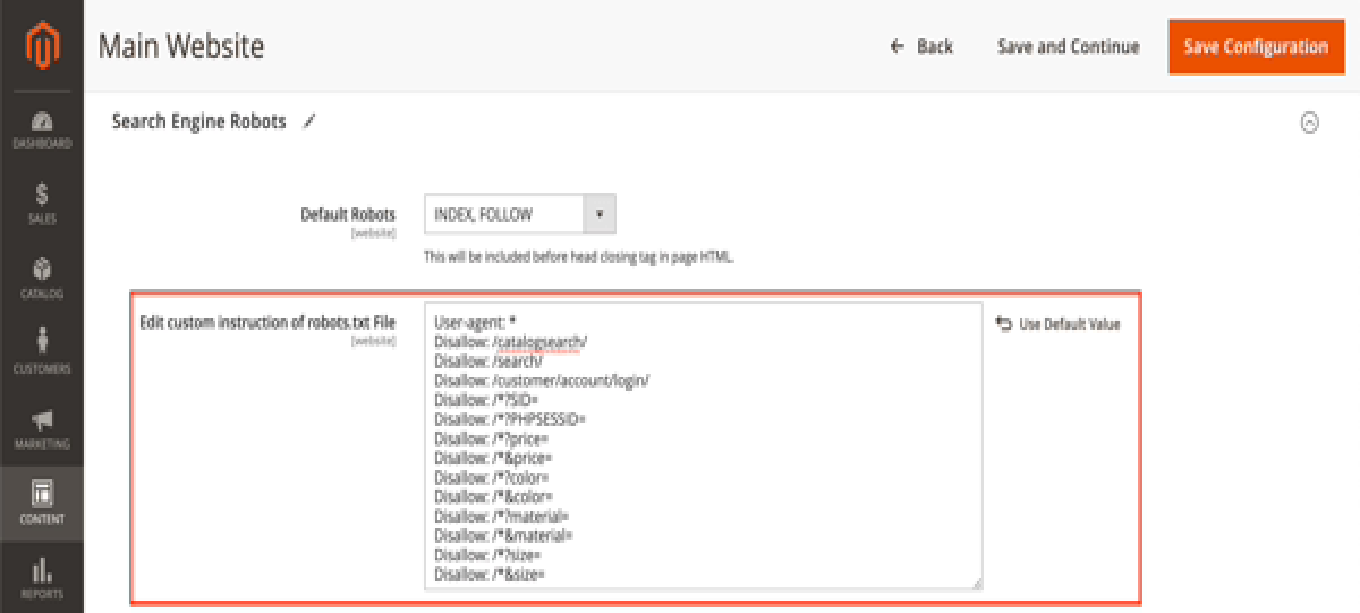
Task: Select the Marketing menu
Action: coord(42,429)
